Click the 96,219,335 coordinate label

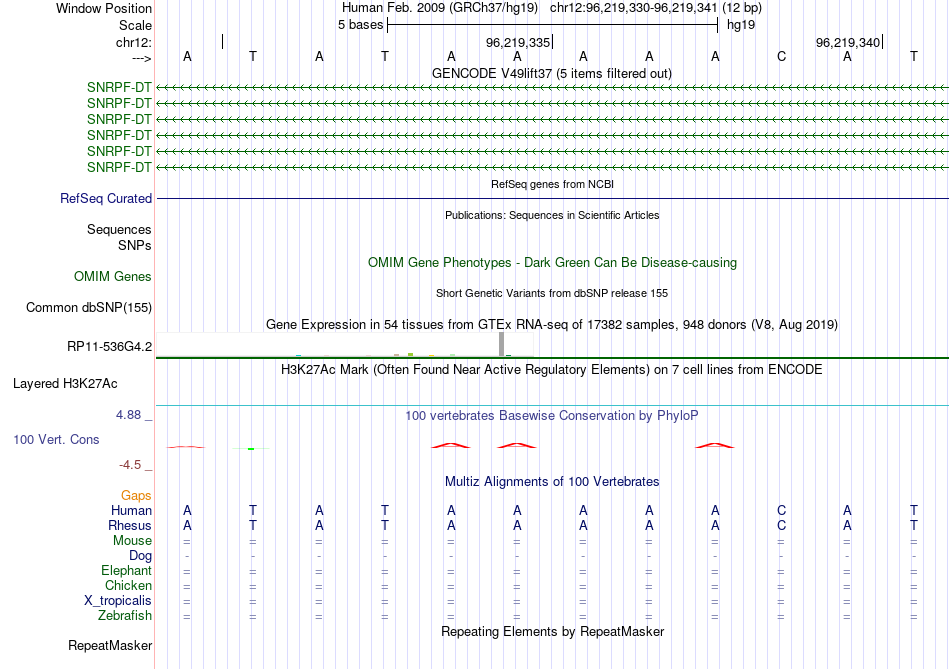(517, 42)
